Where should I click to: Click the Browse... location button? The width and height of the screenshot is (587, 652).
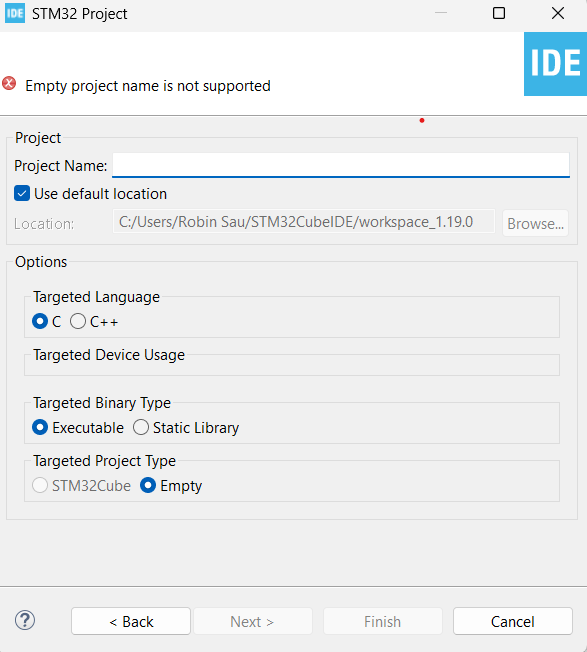(535, 223)
